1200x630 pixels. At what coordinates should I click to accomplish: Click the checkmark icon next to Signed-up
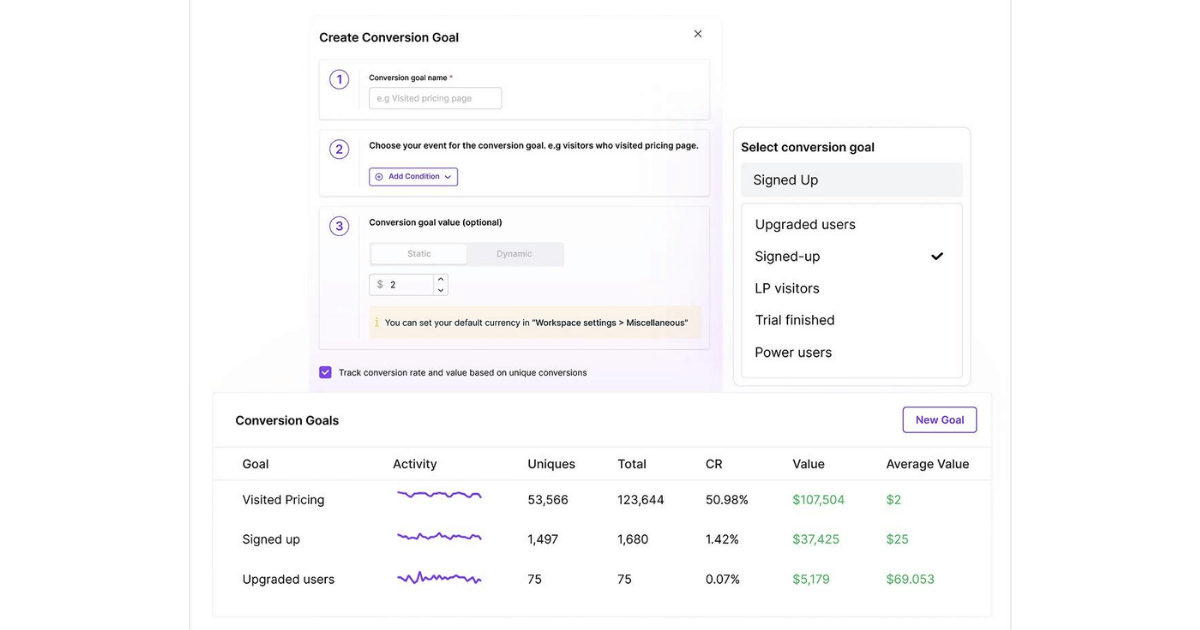click(937, 256)
